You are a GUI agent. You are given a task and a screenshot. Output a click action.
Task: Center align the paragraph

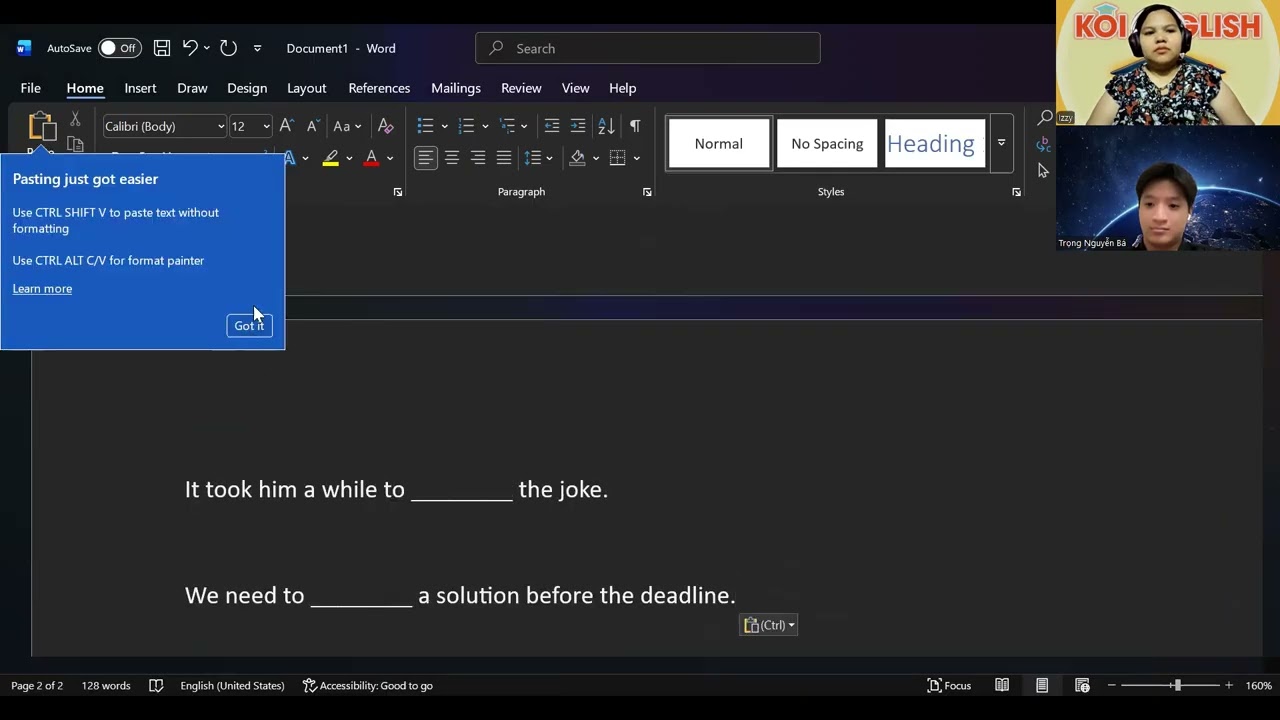point(452,158)
